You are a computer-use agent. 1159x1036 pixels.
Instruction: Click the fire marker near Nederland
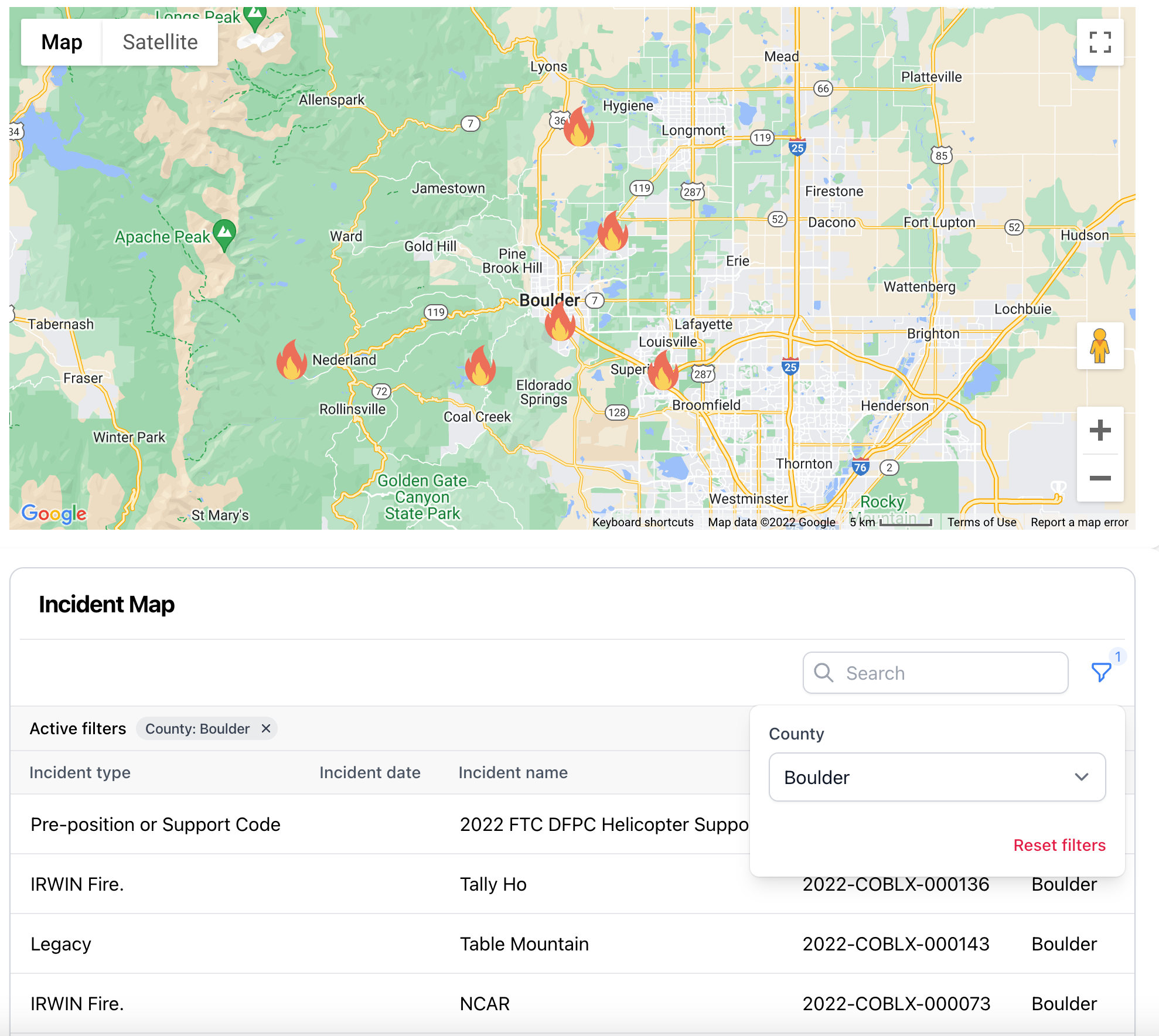(291, 360)
